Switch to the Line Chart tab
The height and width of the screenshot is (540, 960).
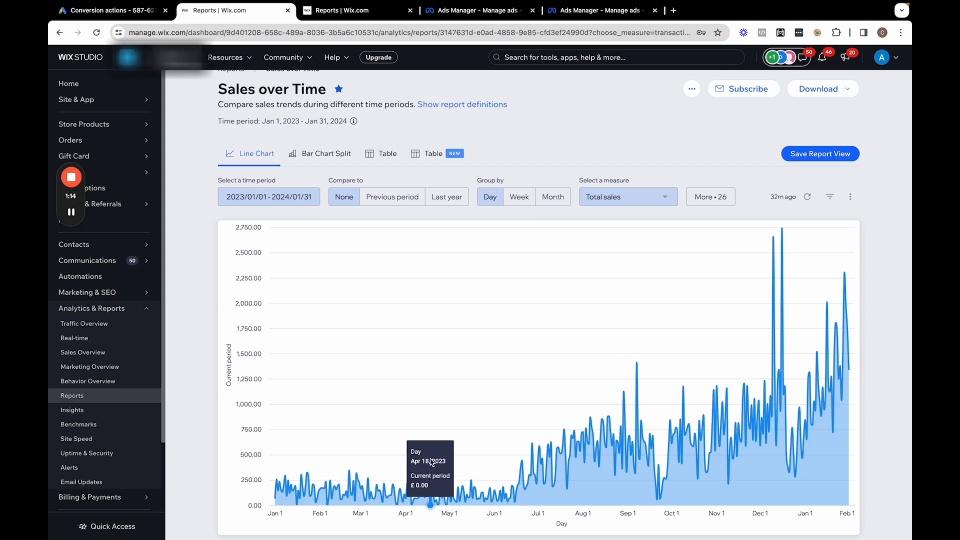(x=249, y=154)
